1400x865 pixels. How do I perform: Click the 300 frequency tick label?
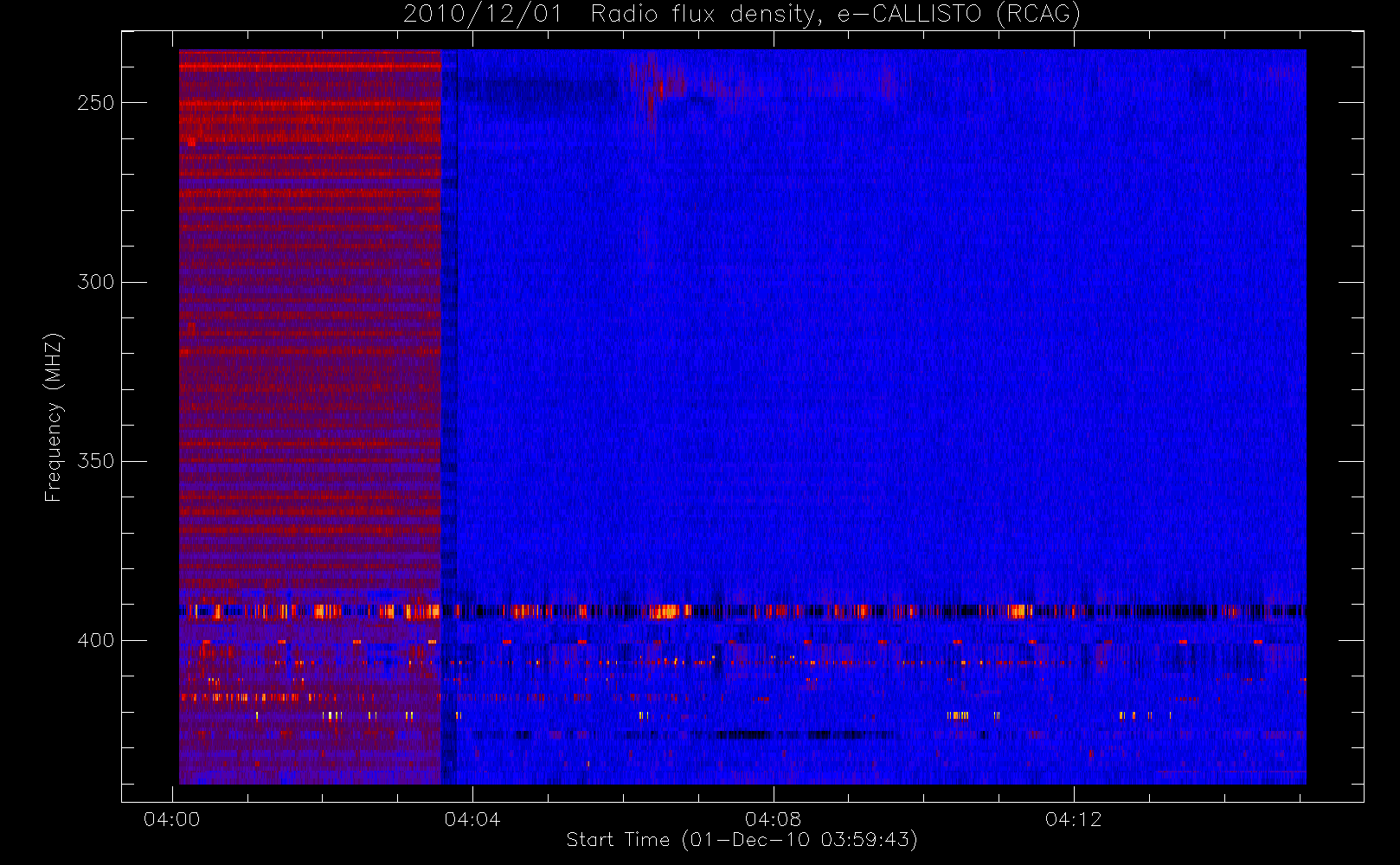pos(95,282)
